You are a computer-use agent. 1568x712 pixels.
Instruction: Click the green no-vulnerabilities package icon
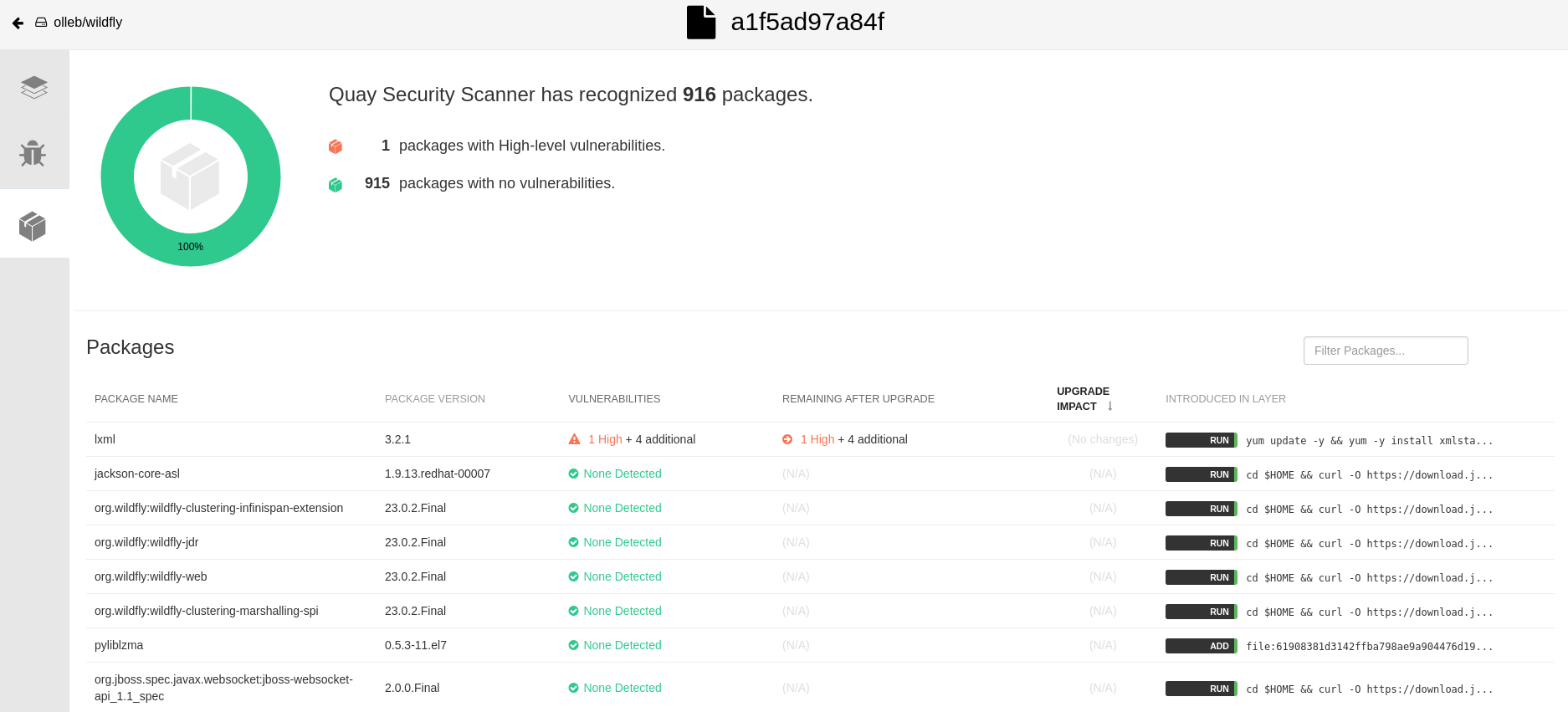click(336, 185)
